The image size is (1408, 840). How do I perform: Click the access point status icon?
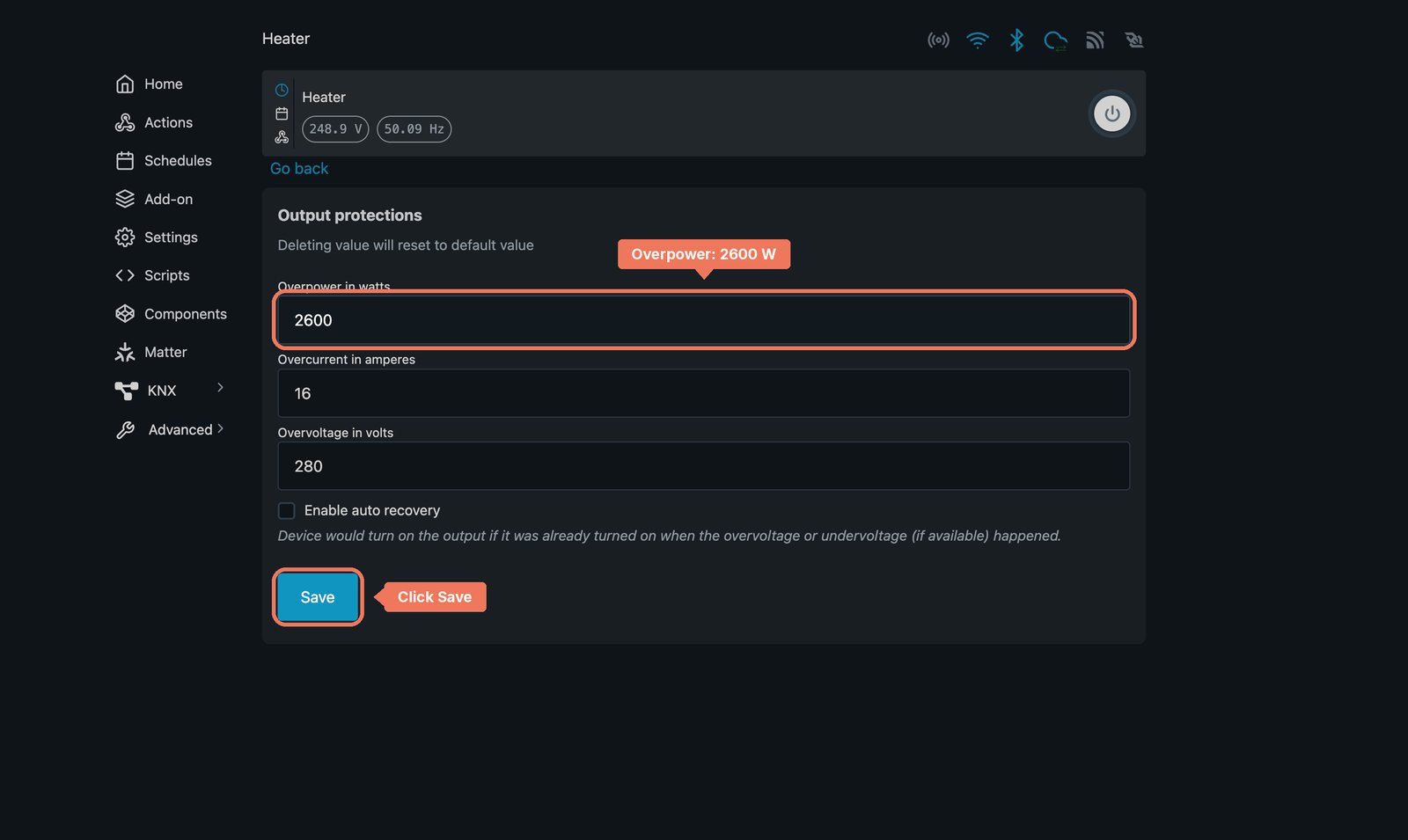tap(938, 40)
